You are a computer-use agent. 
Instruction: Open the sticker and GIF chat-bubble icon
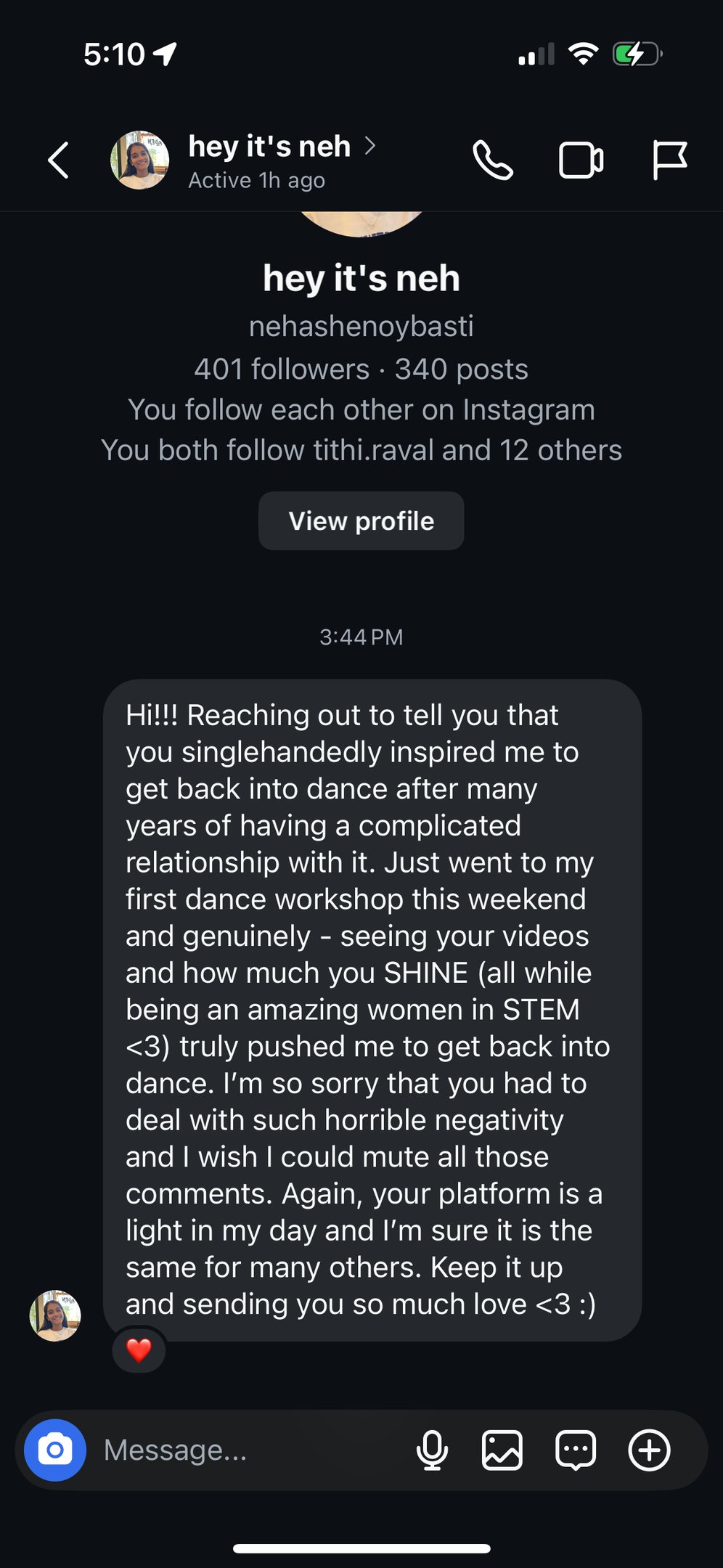(576, 1450)
